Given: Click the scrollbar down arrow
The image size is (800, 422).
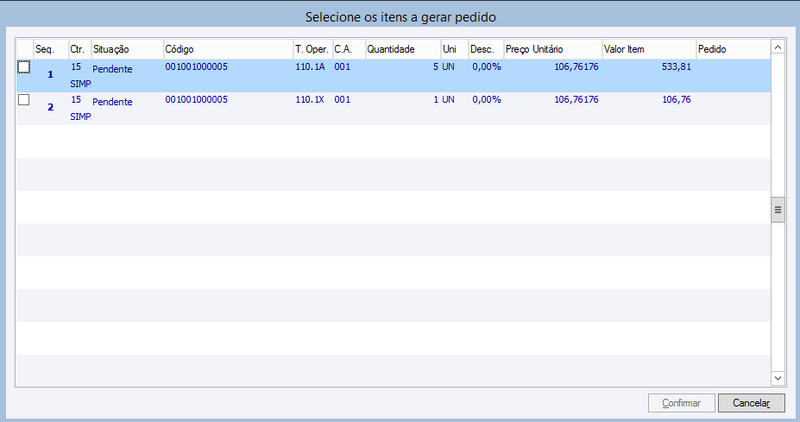Looking at the screenshot, I should click(778, 378).
